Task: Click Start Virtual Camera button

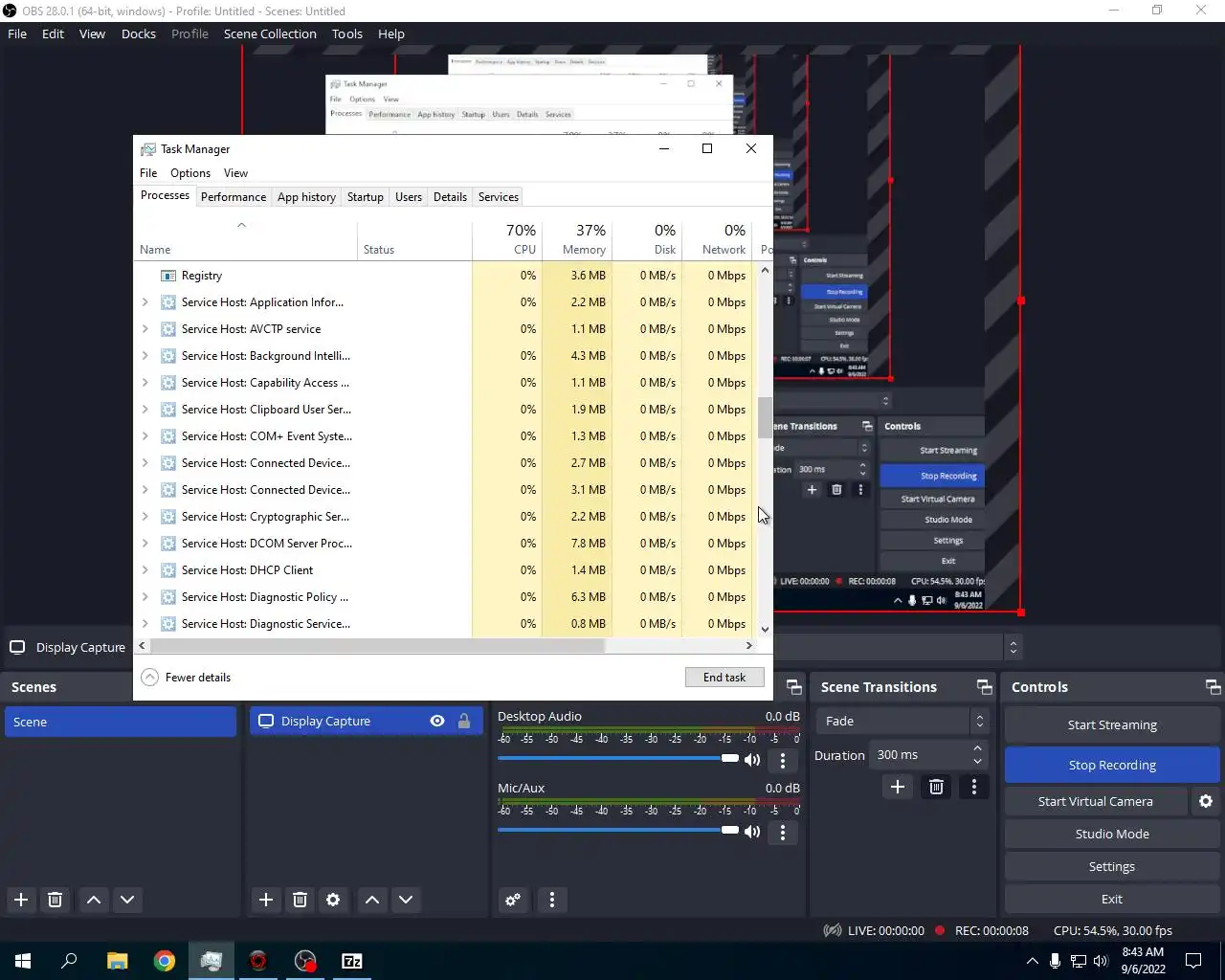Action: pos(1096,801)
